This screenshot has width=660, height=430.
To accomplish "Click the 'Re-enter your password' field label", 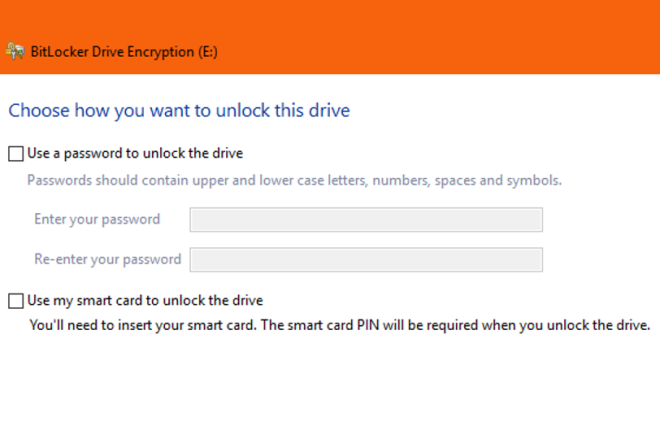I will tap(108, 259).
